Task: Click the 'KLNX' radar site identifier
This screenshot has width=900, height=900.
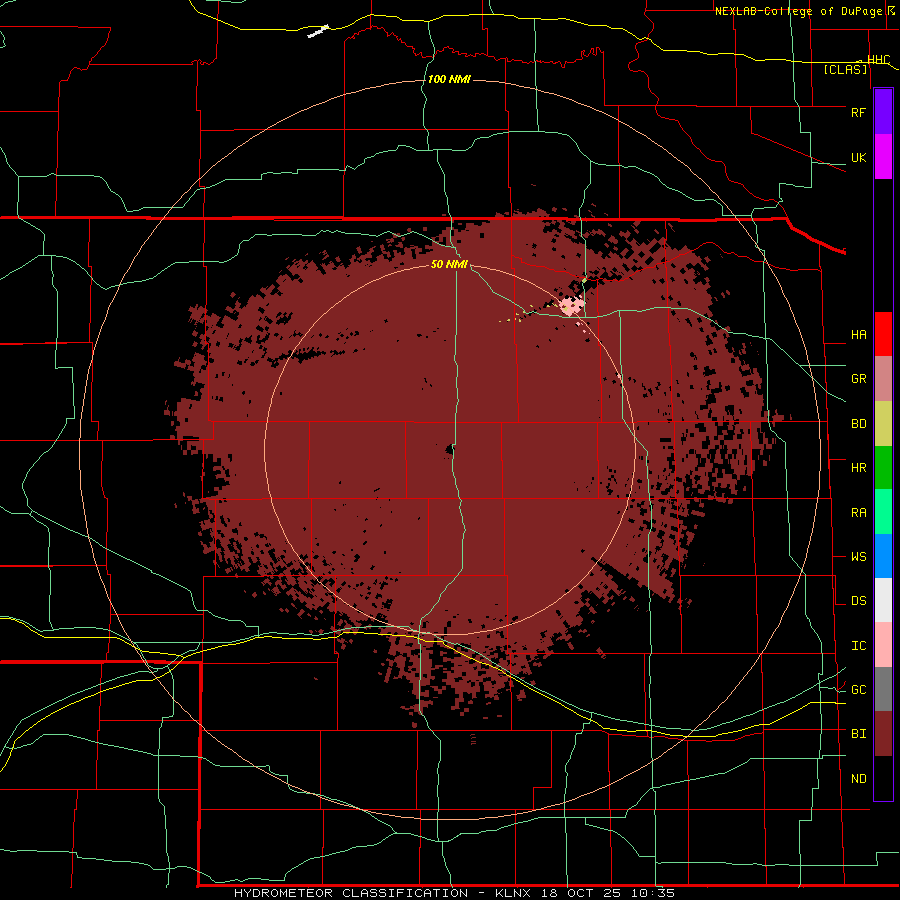Action: pyautogui.click(x=513, y=893)
